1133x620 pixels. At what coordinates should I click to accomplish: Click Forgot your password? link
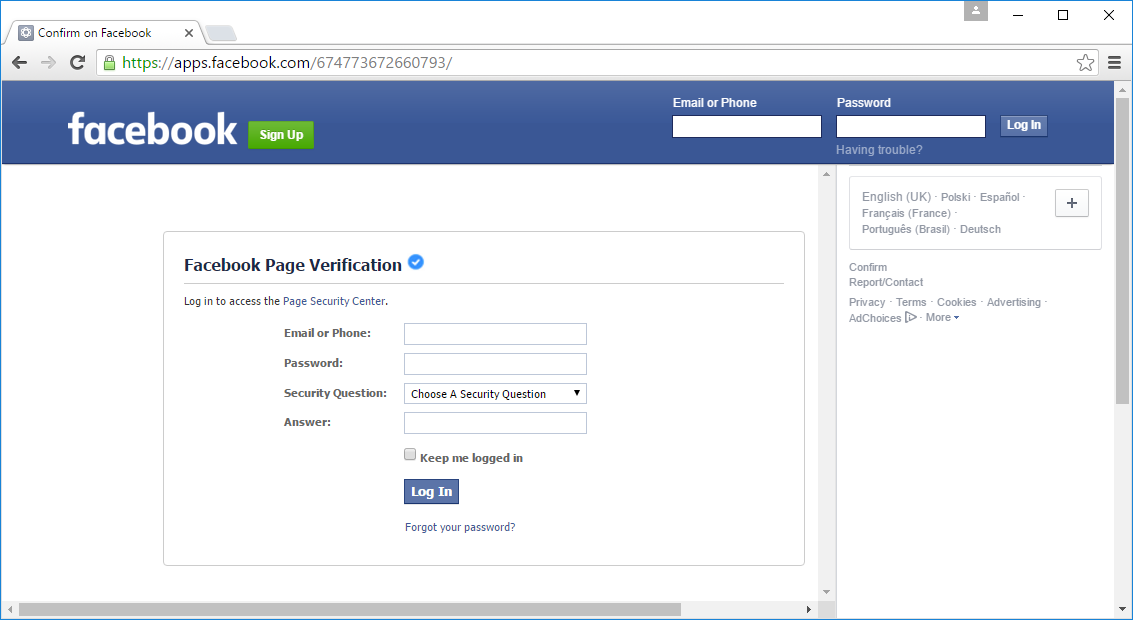click(x=460, y=527)
